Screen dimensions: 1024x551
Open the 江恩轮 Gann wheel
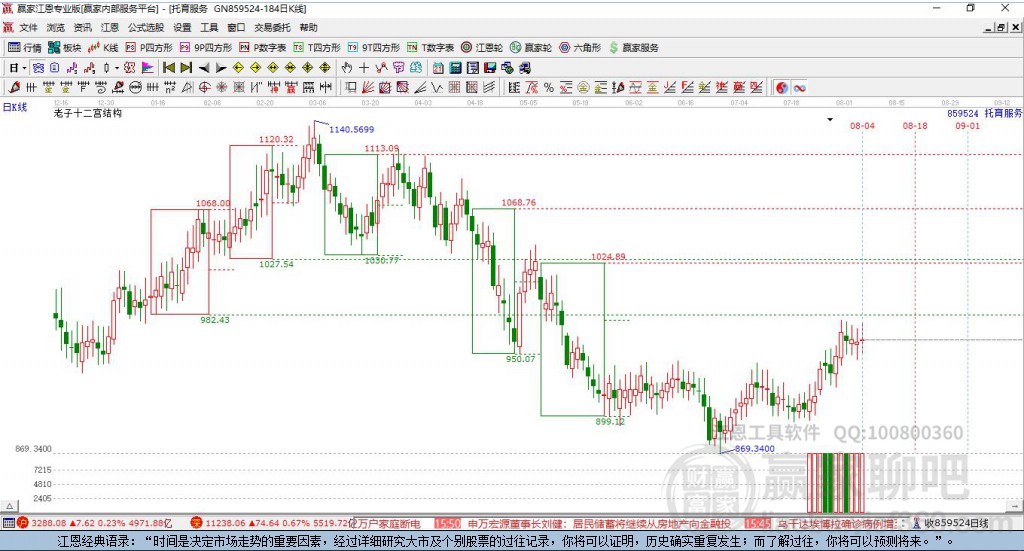coord(482,48)
